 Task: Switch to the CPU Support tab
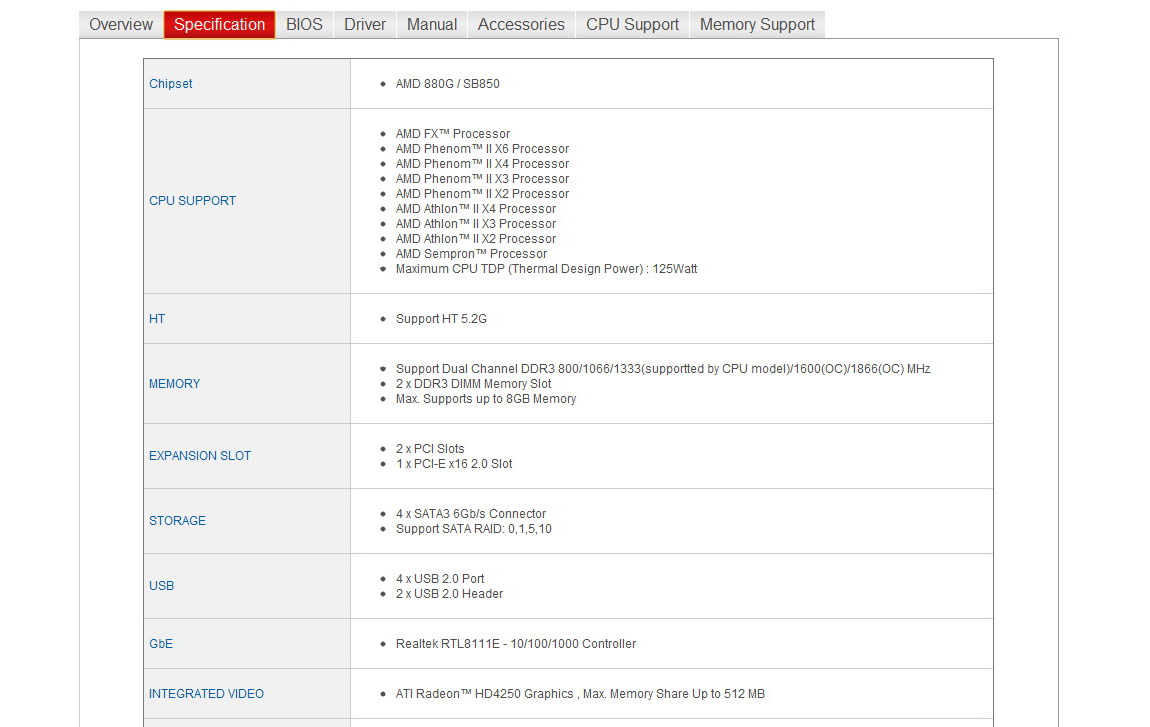coord(632,24)
